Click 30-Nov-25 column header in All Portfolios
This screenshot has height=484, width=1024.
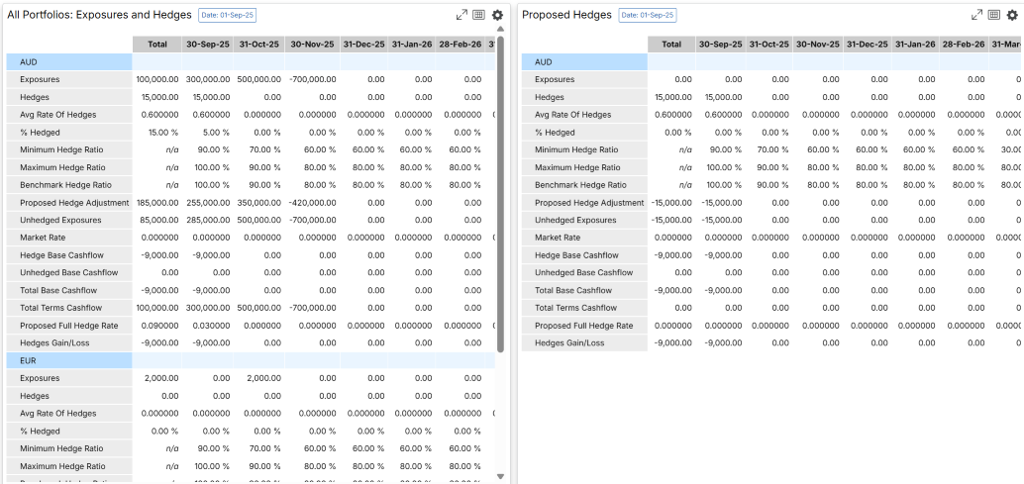[x=312, y=44]
